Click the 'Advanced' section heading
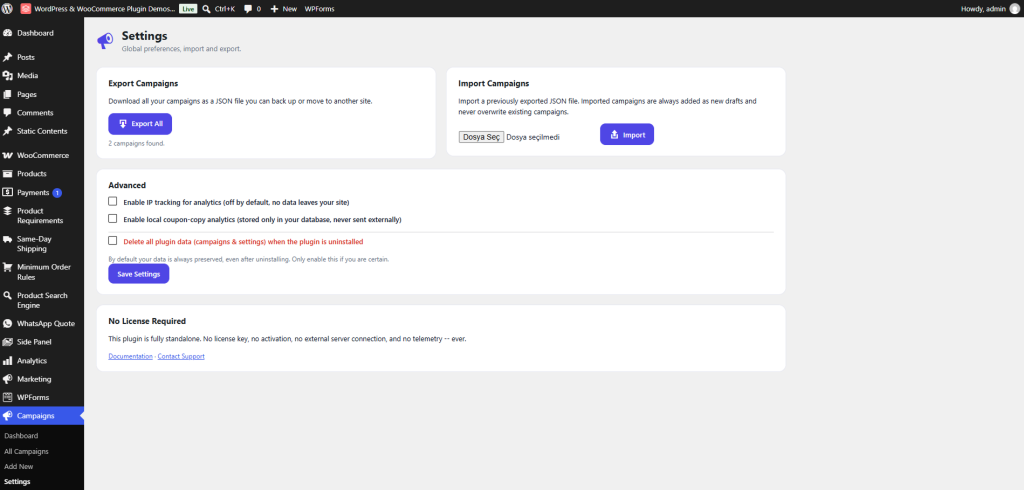The height and width of the screenshot is (490, 1024). click(x=127, y=186)
